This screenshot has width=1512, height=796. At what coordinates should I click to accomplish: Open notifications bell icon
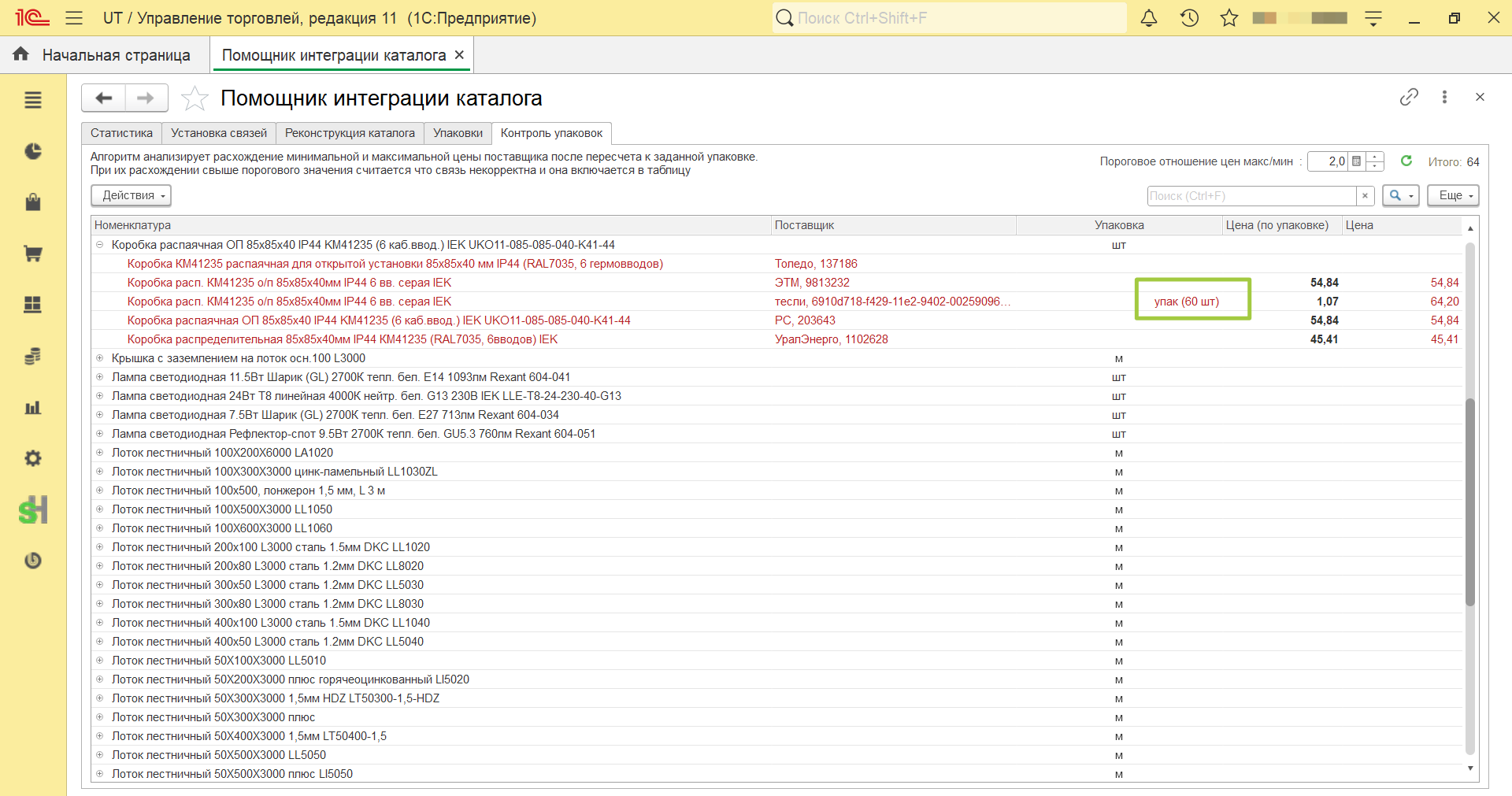(x=1149, y=18)
